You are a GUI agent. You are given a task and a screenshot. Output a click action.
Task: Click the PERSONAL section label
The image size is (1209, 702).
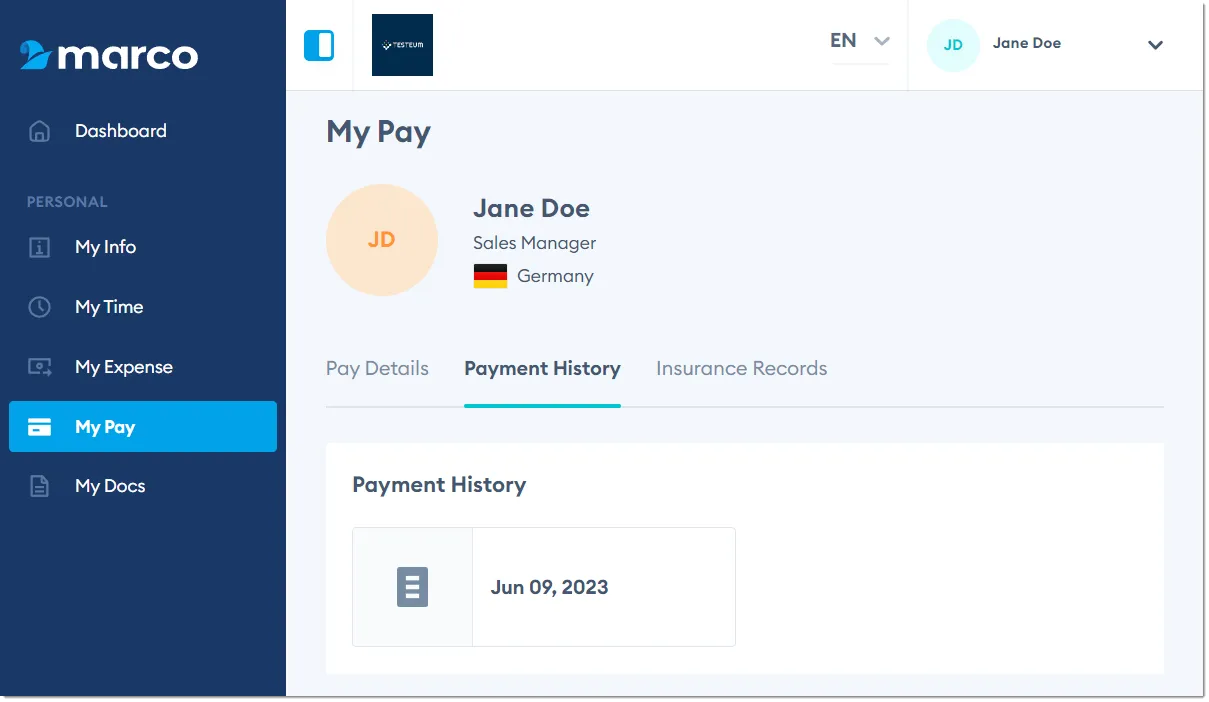coord(67,202)
